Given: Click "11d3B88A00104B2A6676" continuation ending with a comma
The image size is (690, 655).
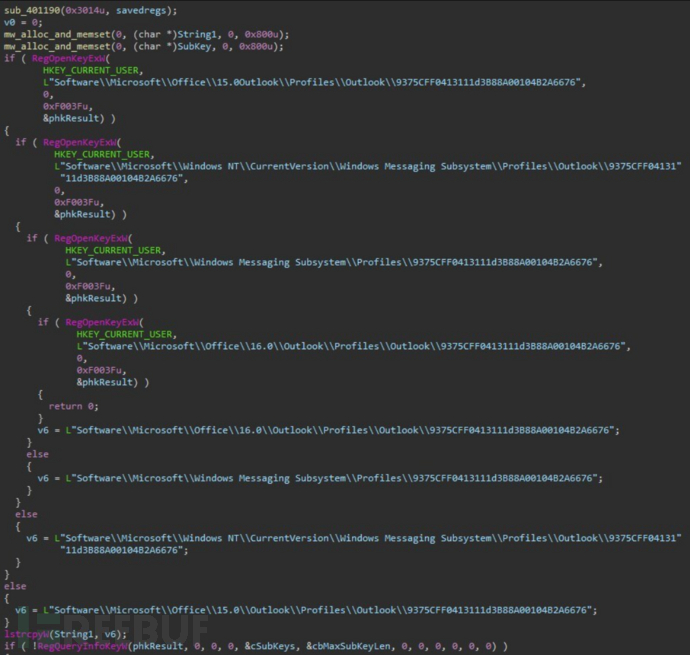Looking at the screenshot, I should click(121, 178).
